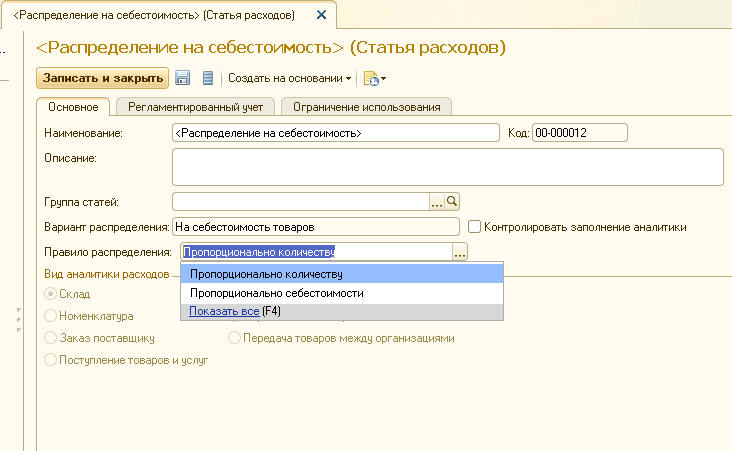Open the Правило распределения ellipsis button
This screenshot has width=732, height=451.
coord(460,252)
